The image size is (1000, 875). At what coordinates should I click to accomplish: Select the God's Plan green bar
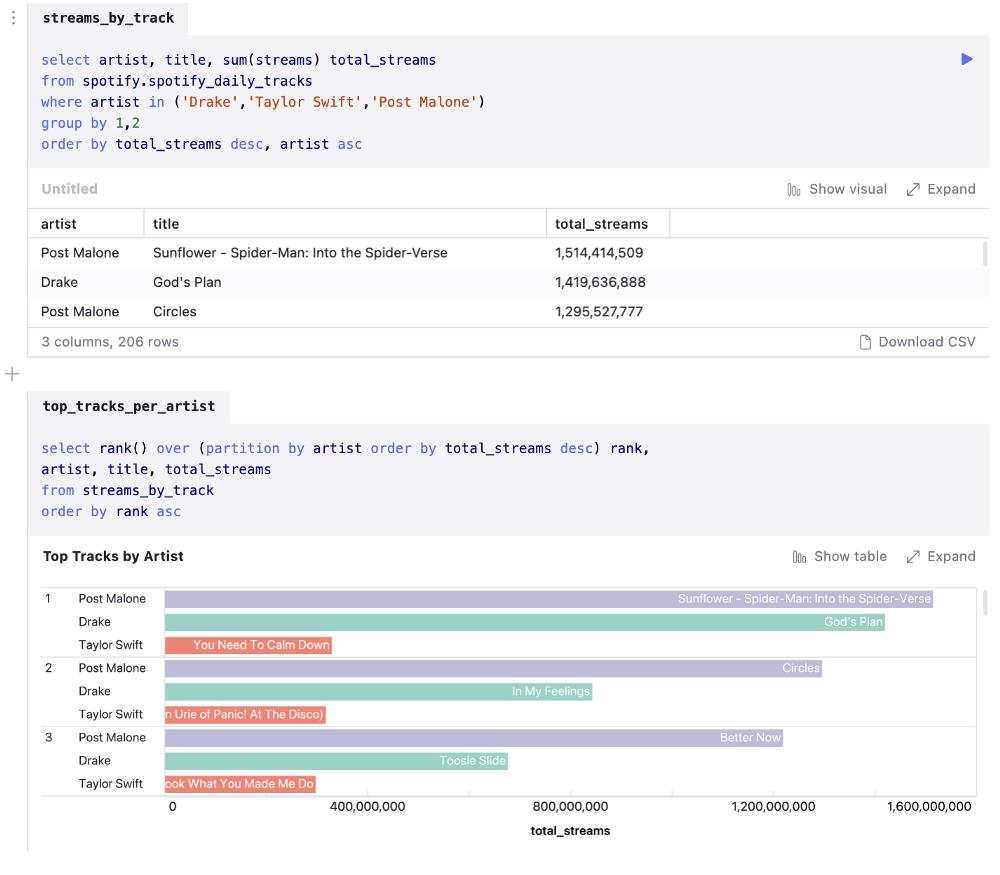point(524,622)
